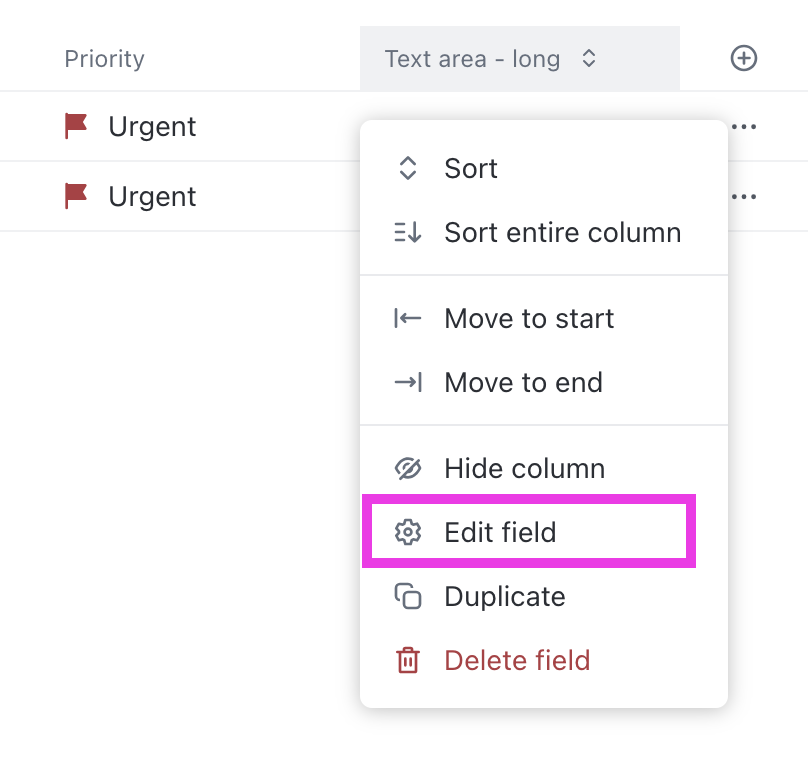Click the red trash Delete icon
Screen dimensions: 812x758
coord(408,660)
